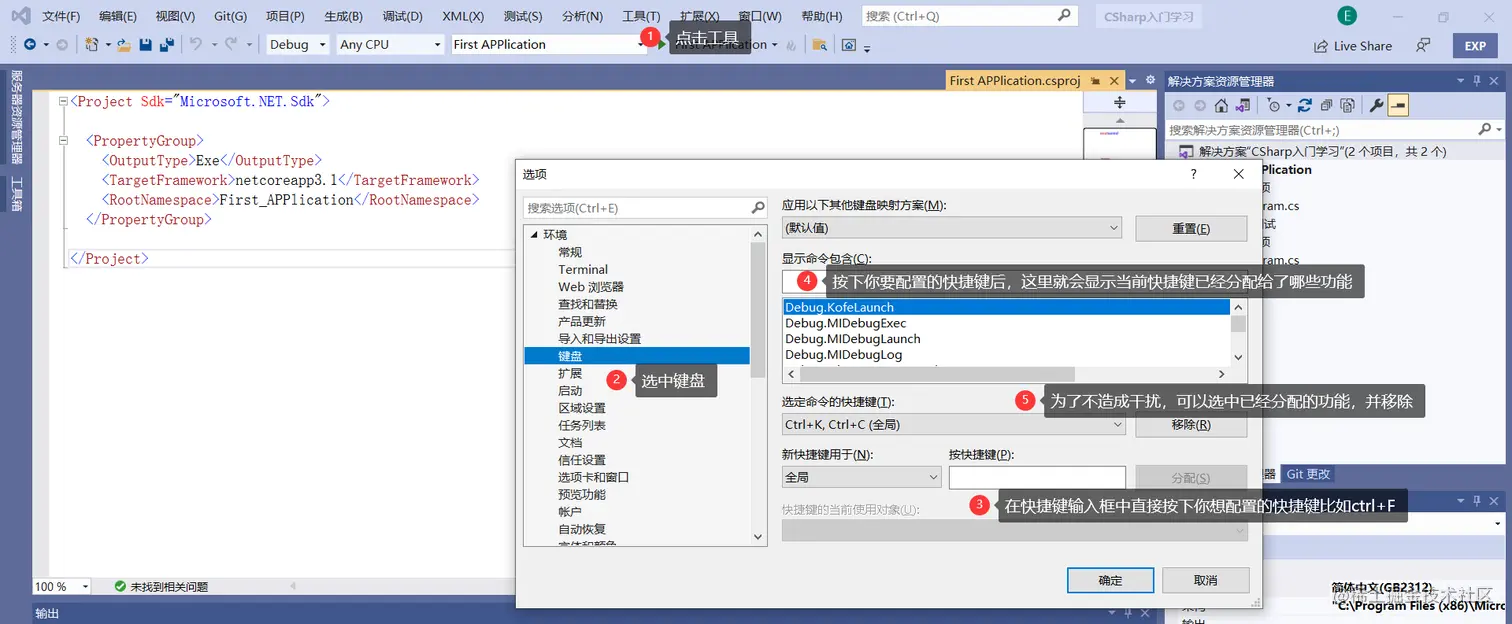Collapse the Project Sdk XML element
This screenshot has width=1512, height=624.
pos(64,102)
